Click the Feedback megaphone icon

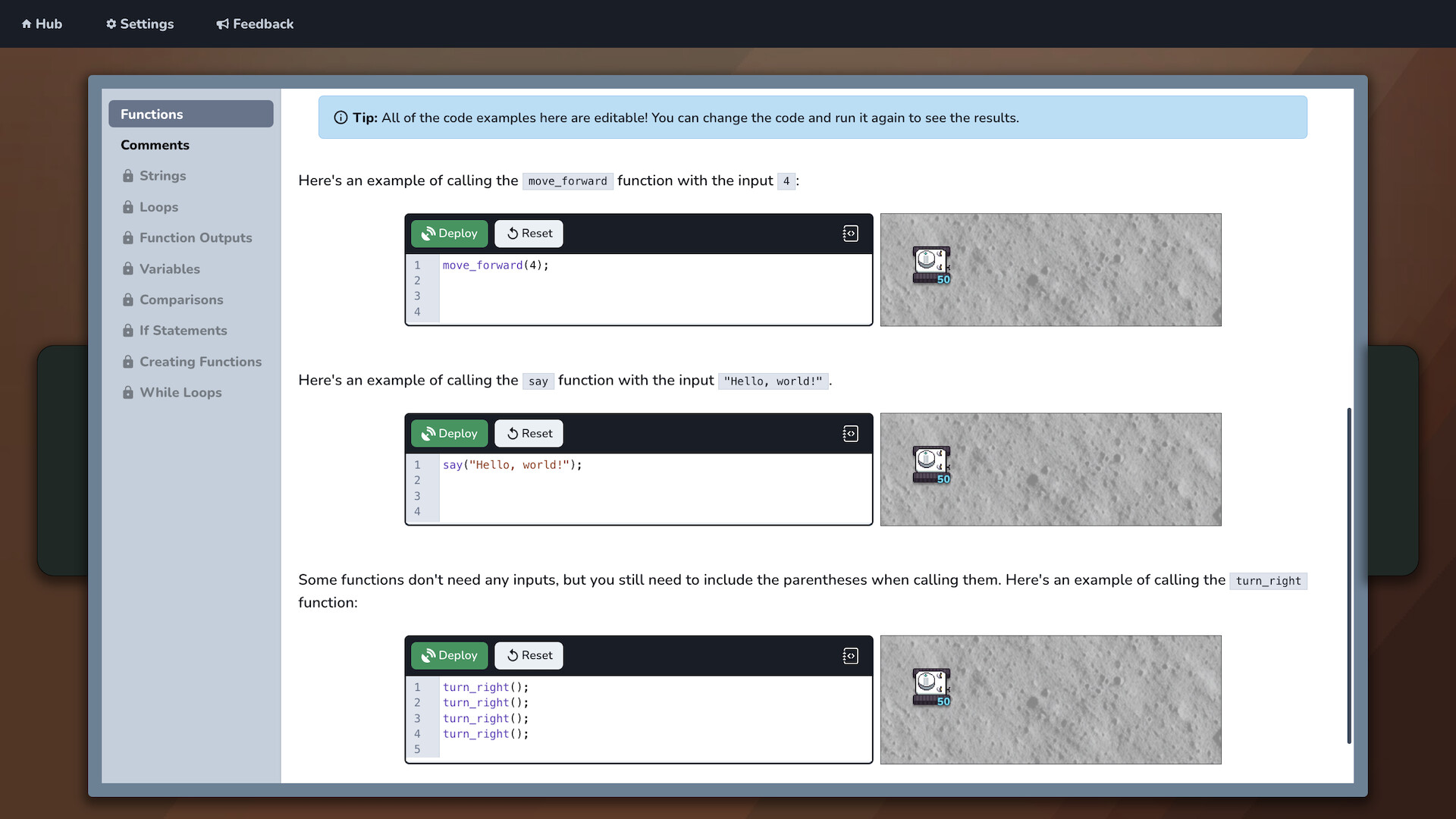pyautogui.click(x=221, y=24)
